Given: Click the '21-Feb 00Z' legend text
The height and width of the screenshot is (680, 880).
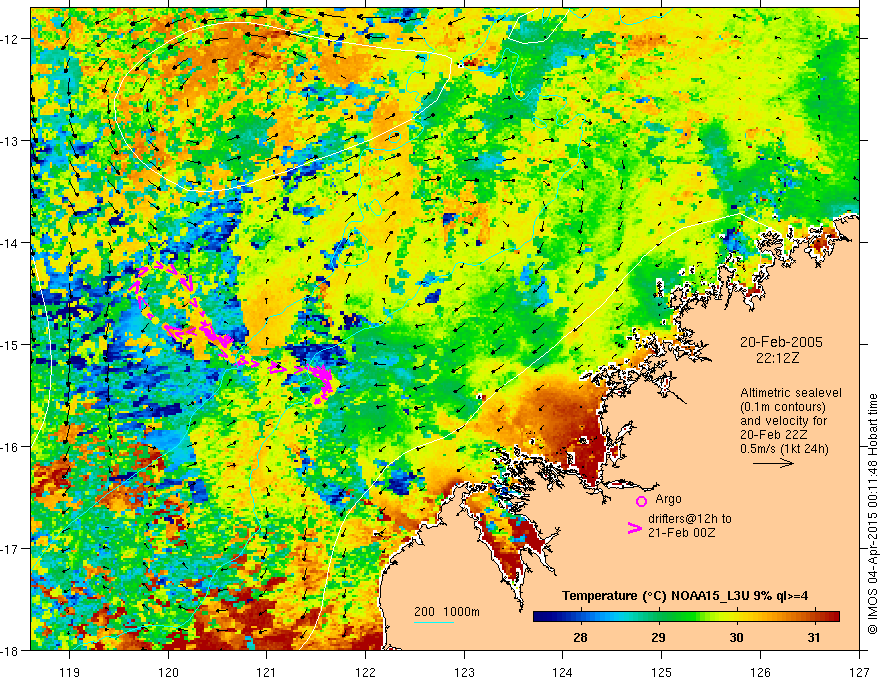Looking at the screenshot, I should pos(682,533).
